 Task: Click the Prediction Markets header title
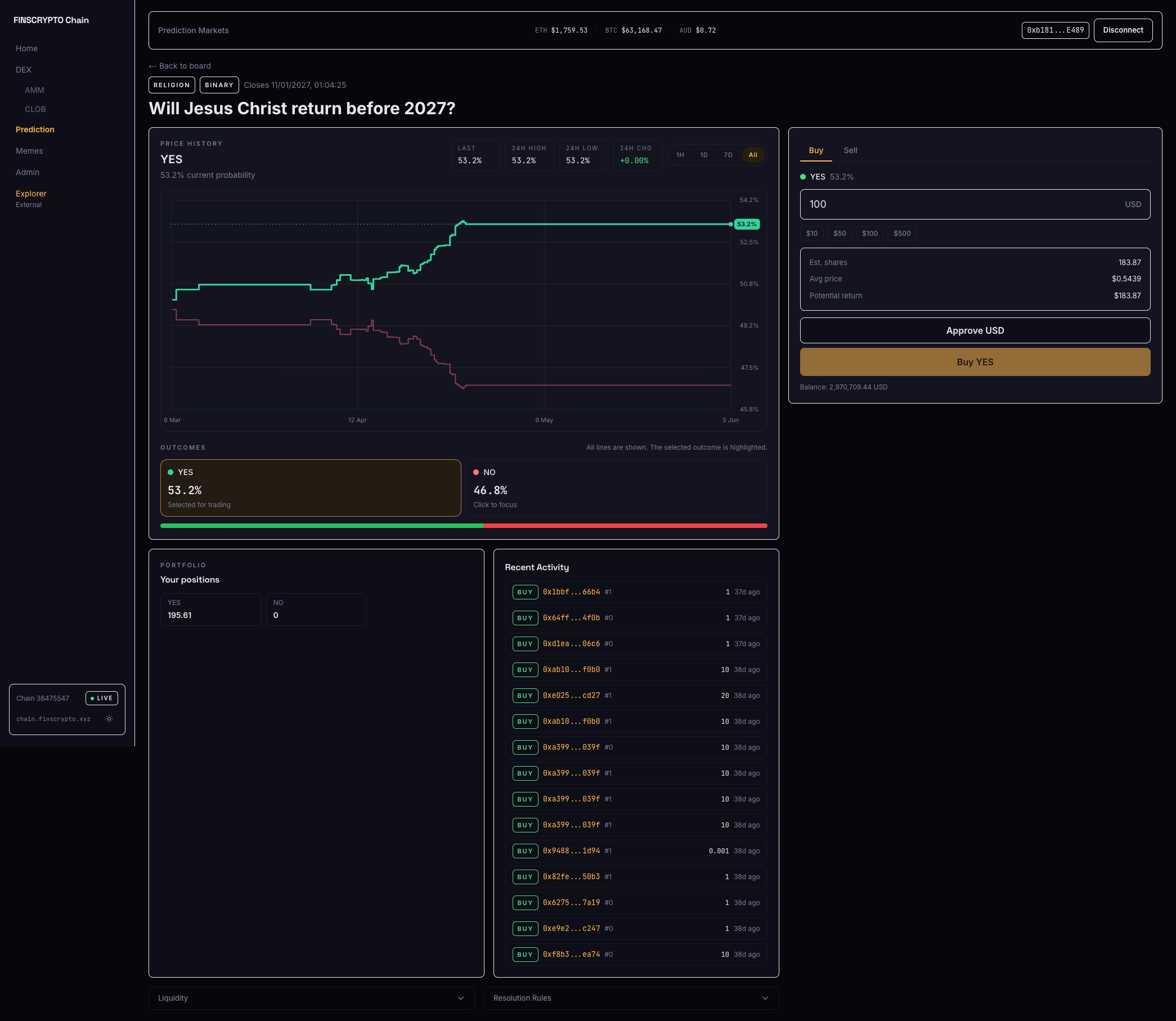pos(193,31)
